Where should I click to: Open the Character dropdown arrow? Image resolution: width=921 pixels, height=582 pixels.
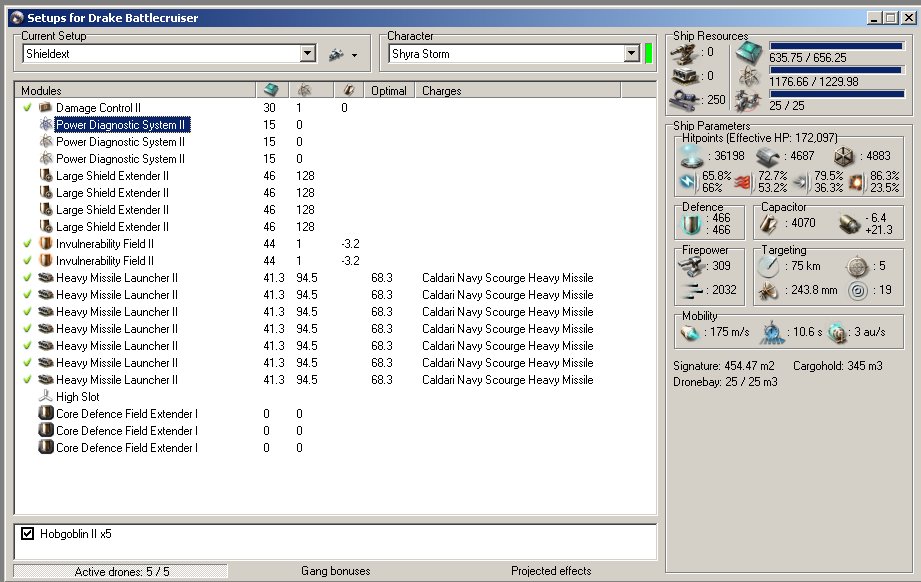631,54
